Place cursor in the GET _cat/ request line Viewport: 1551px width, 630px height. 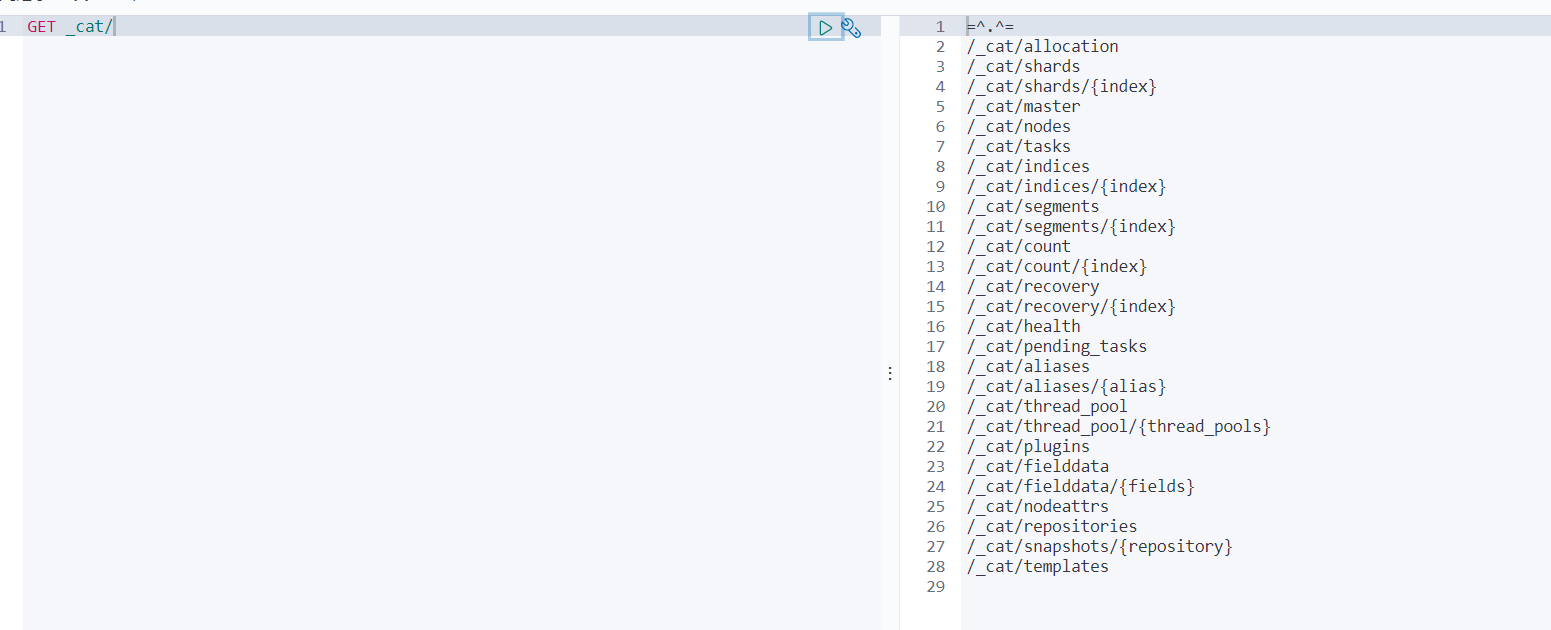click(70, 27)
